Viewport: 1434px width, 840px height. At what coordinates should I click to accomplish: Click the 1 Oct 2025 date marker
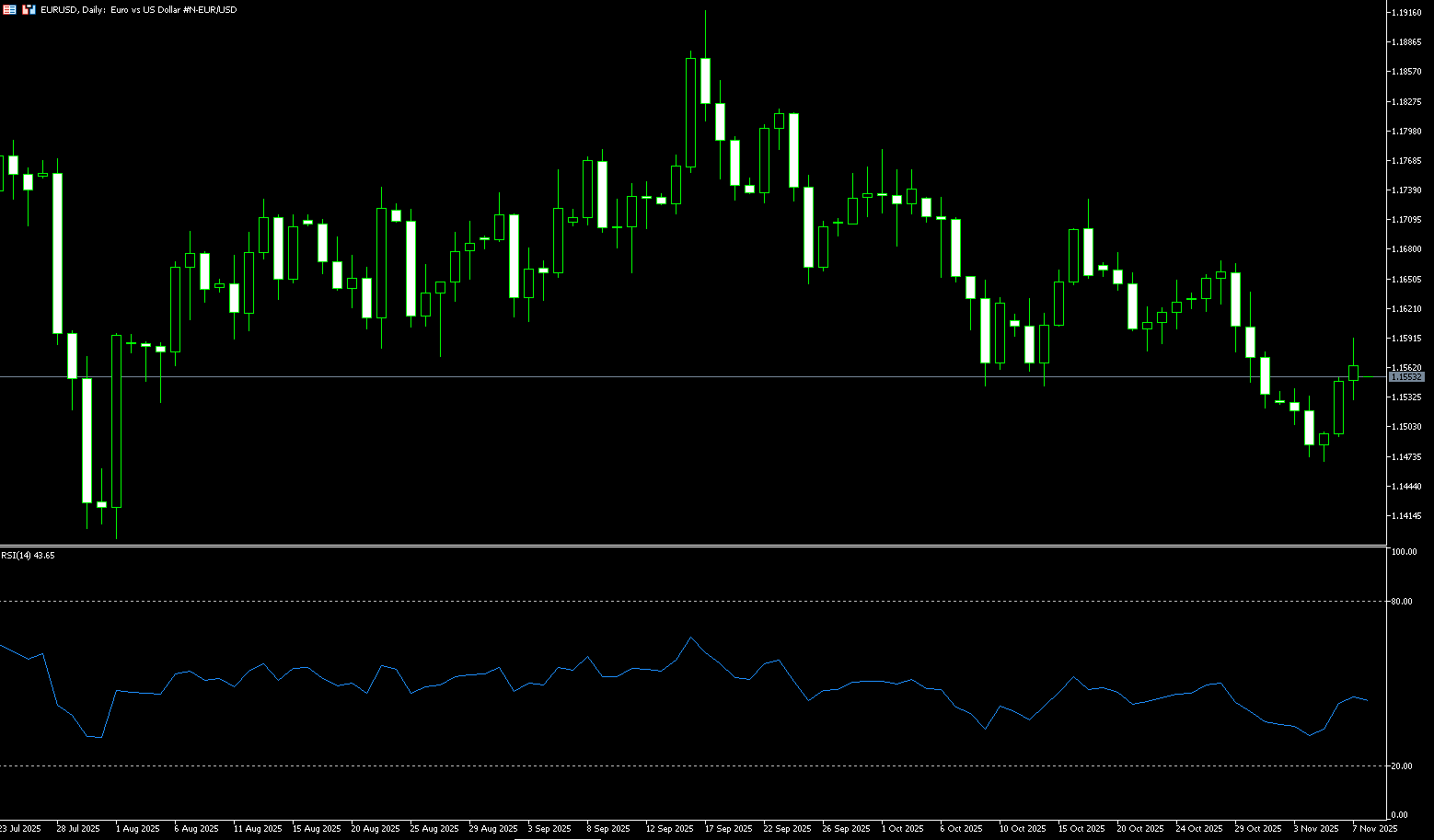[x=902, y=829]
